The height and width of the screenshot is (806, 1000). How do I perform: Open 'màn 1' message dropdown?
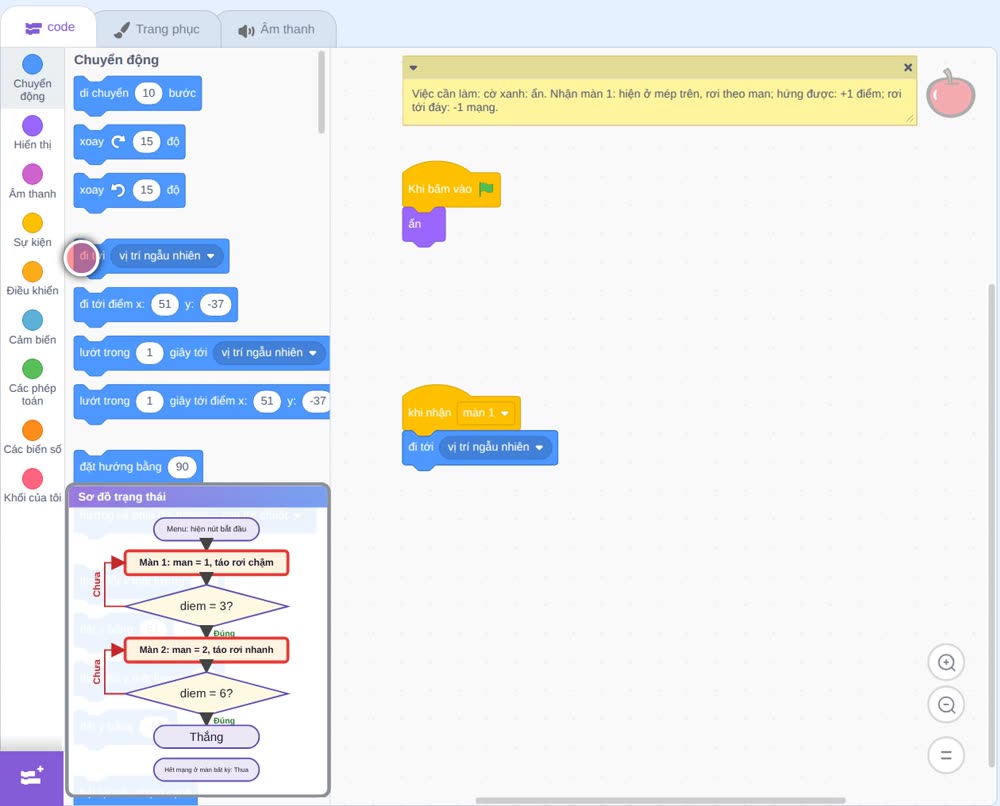[486, 413]
